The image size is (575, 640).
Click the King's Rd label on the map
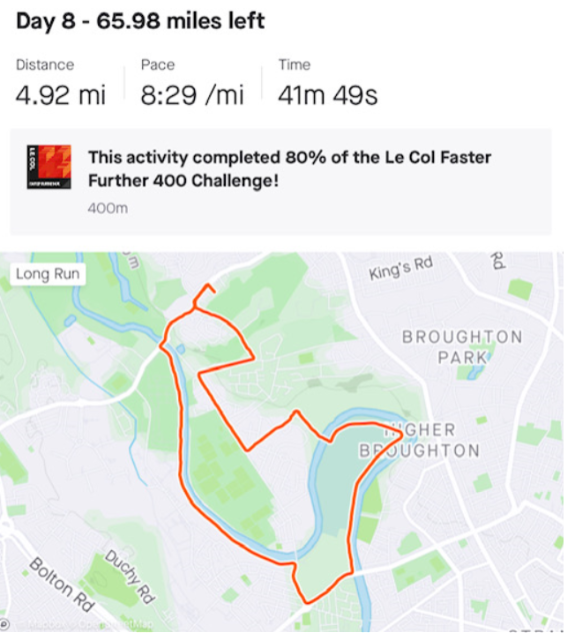point(401,268)
